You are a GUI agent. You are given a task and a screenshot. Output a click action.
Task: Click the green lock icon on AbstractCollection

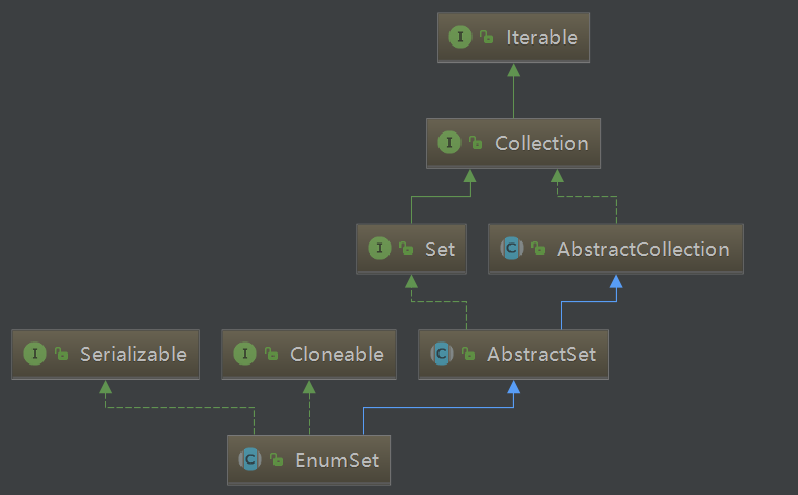tap(538, 249)
